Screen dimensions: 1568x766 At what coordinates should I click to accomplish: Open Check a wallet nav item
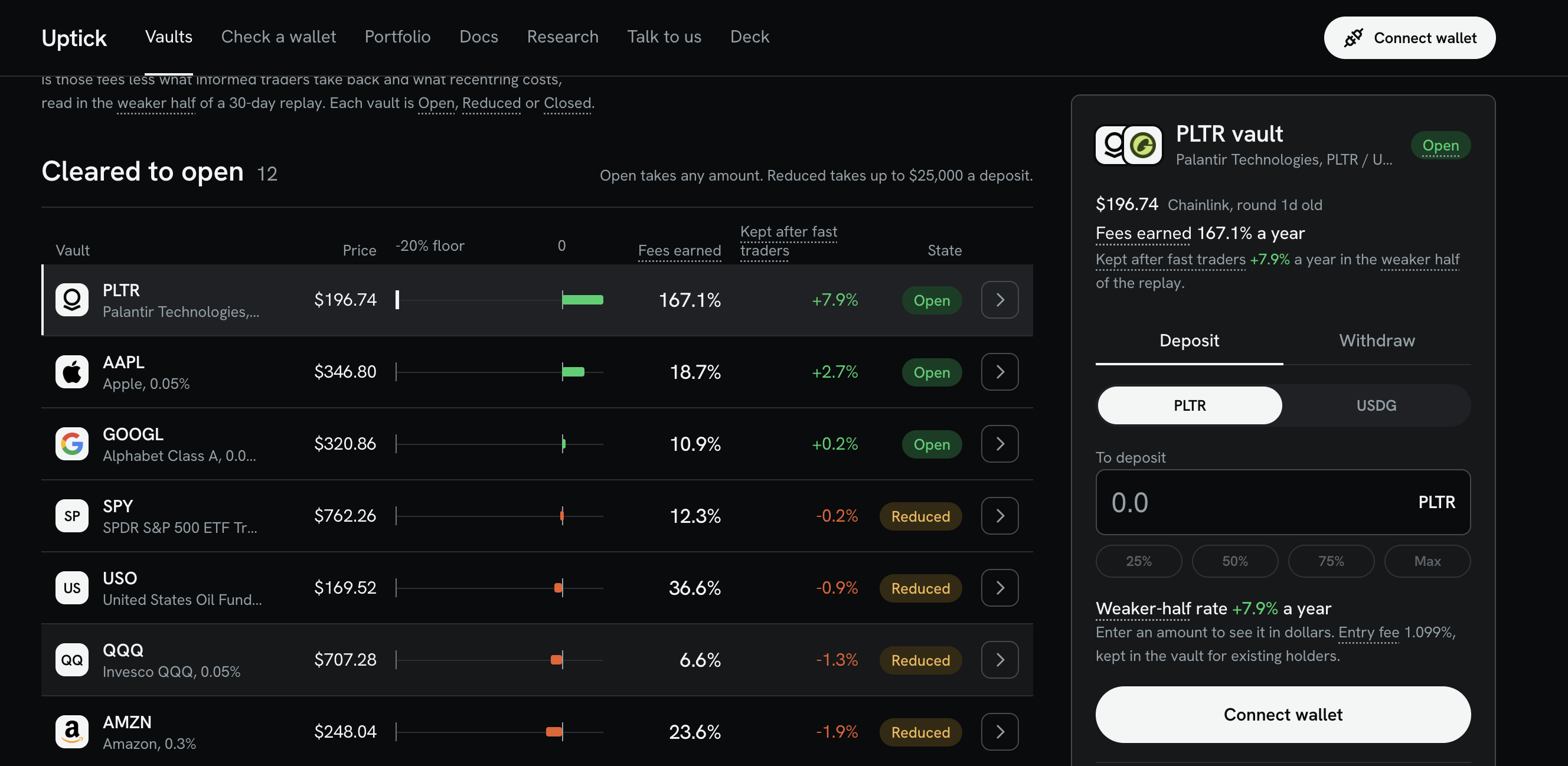click(278, 37)
